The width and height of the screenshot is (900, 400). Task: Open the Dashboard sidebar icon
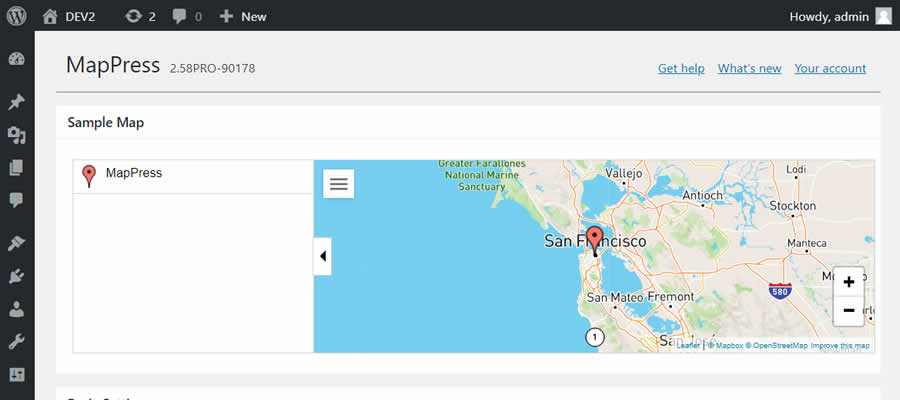(17, 59)
